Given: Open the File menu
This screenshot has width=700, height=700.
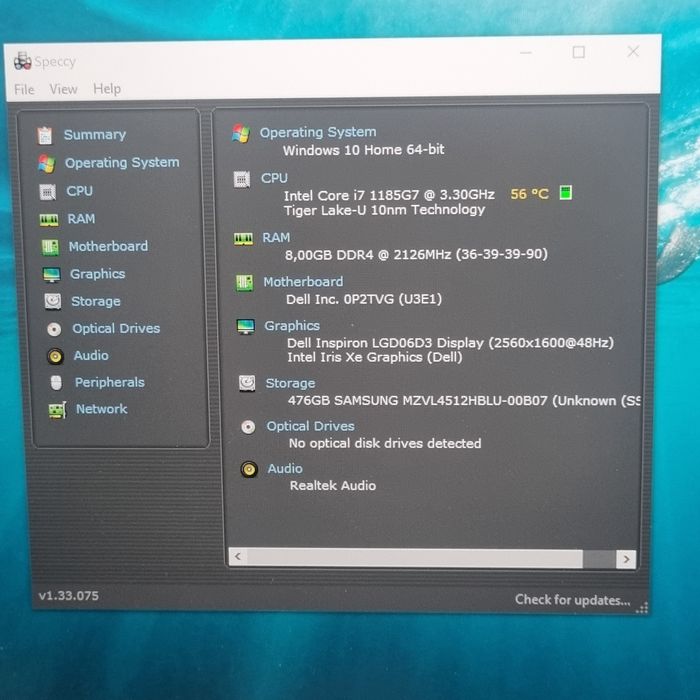Looking at the screenshot, I should pos(24,90).
